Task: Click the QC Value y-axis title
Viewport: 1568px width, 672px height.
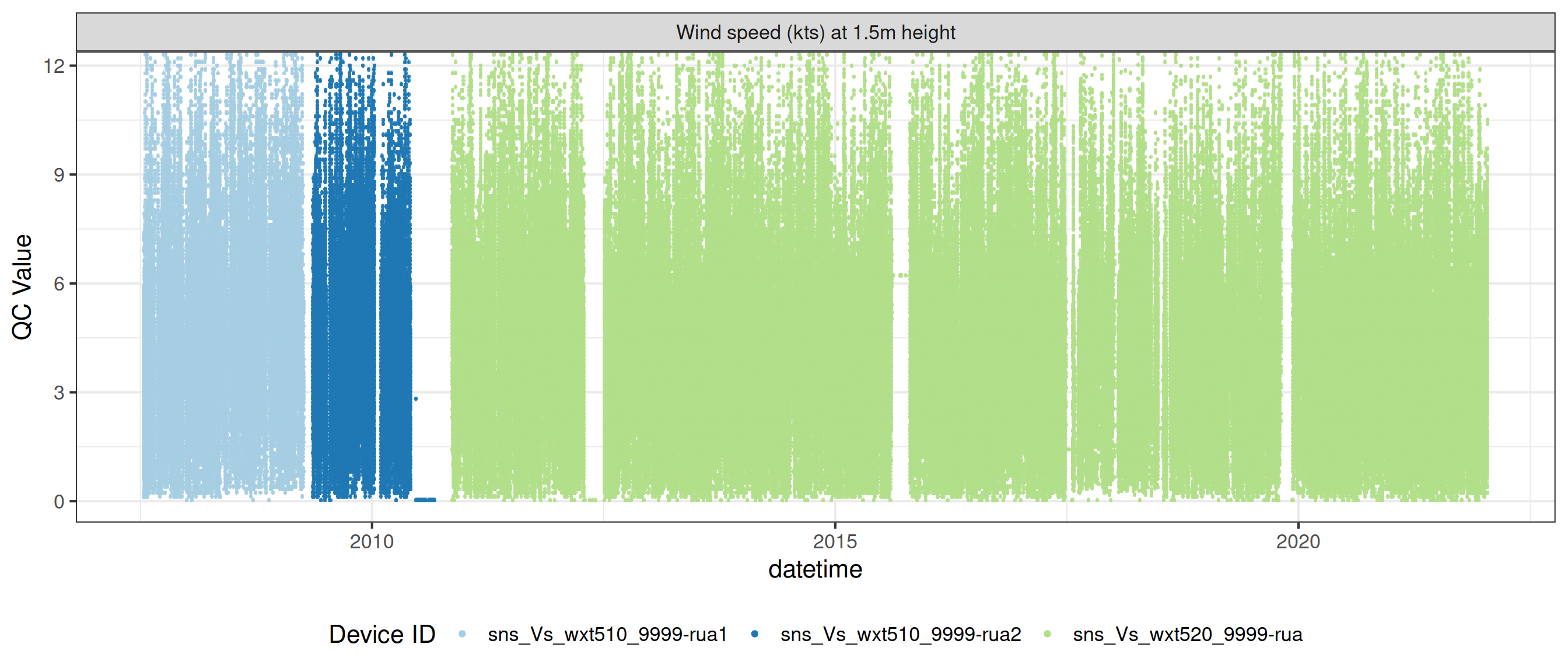Action: (x=23, y=286)
